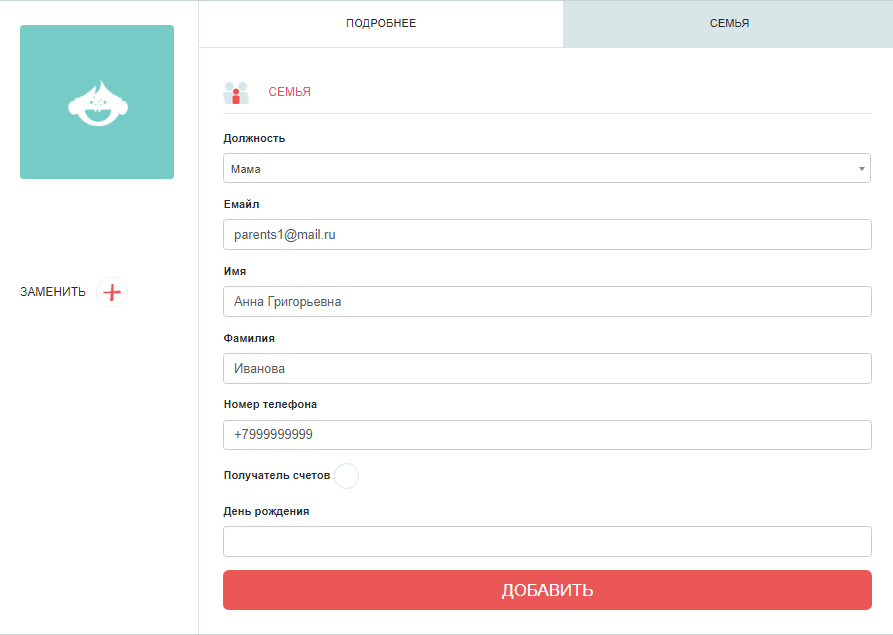893x635 pixels.
Task: Click the empty День рождения field
Action: point(547,541)
